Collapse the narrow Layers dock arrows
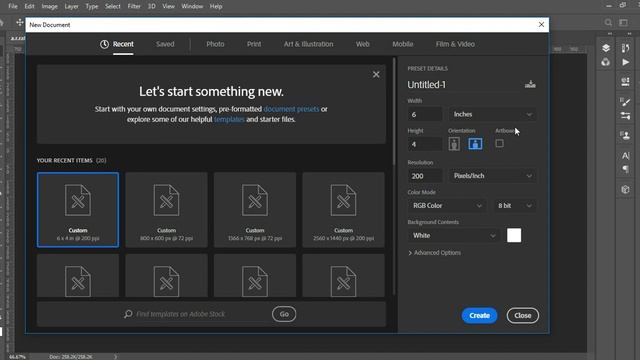Screen dimensions: 640x360 coord(610,33)
